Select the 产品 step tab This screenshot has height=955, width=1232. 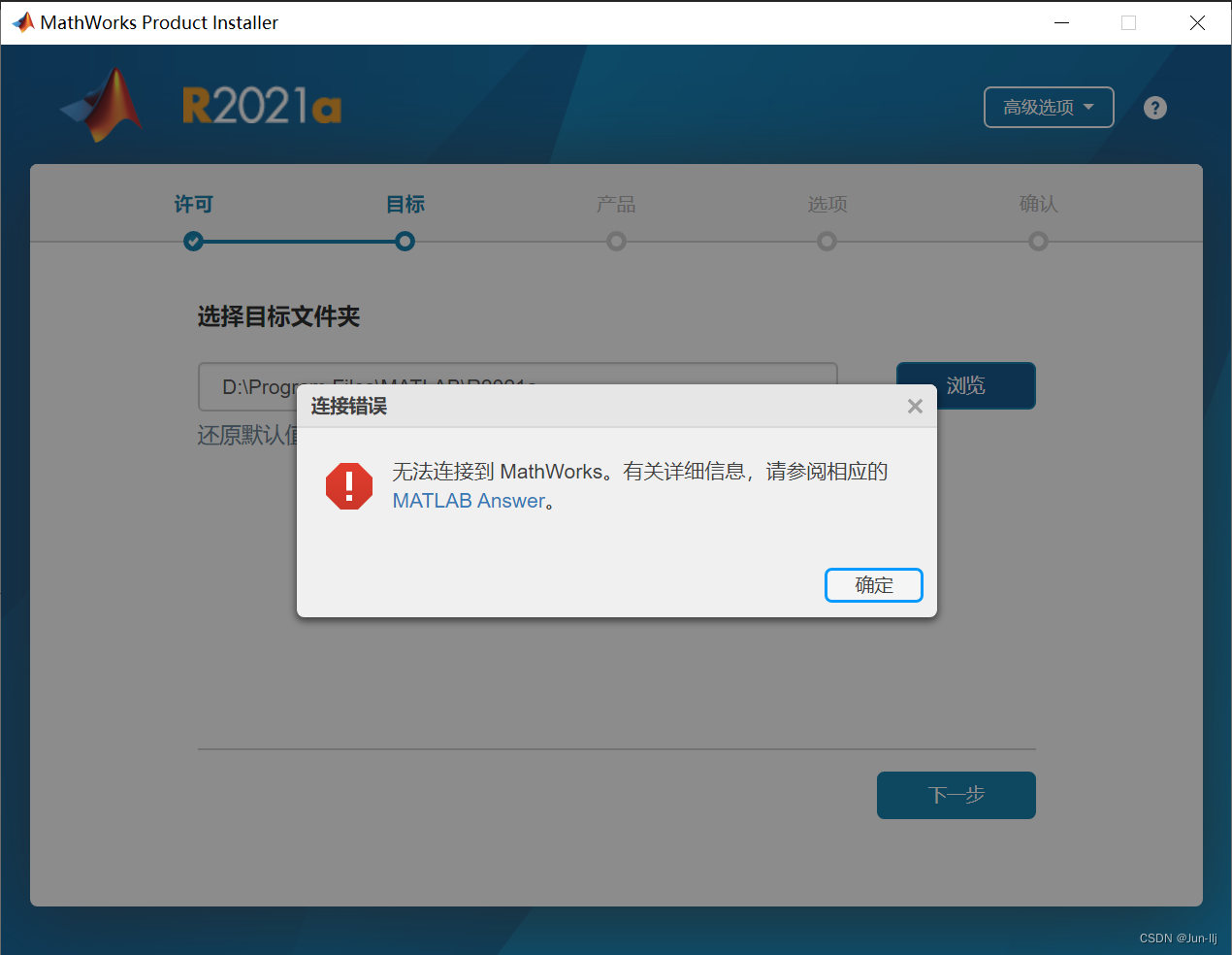616,204
